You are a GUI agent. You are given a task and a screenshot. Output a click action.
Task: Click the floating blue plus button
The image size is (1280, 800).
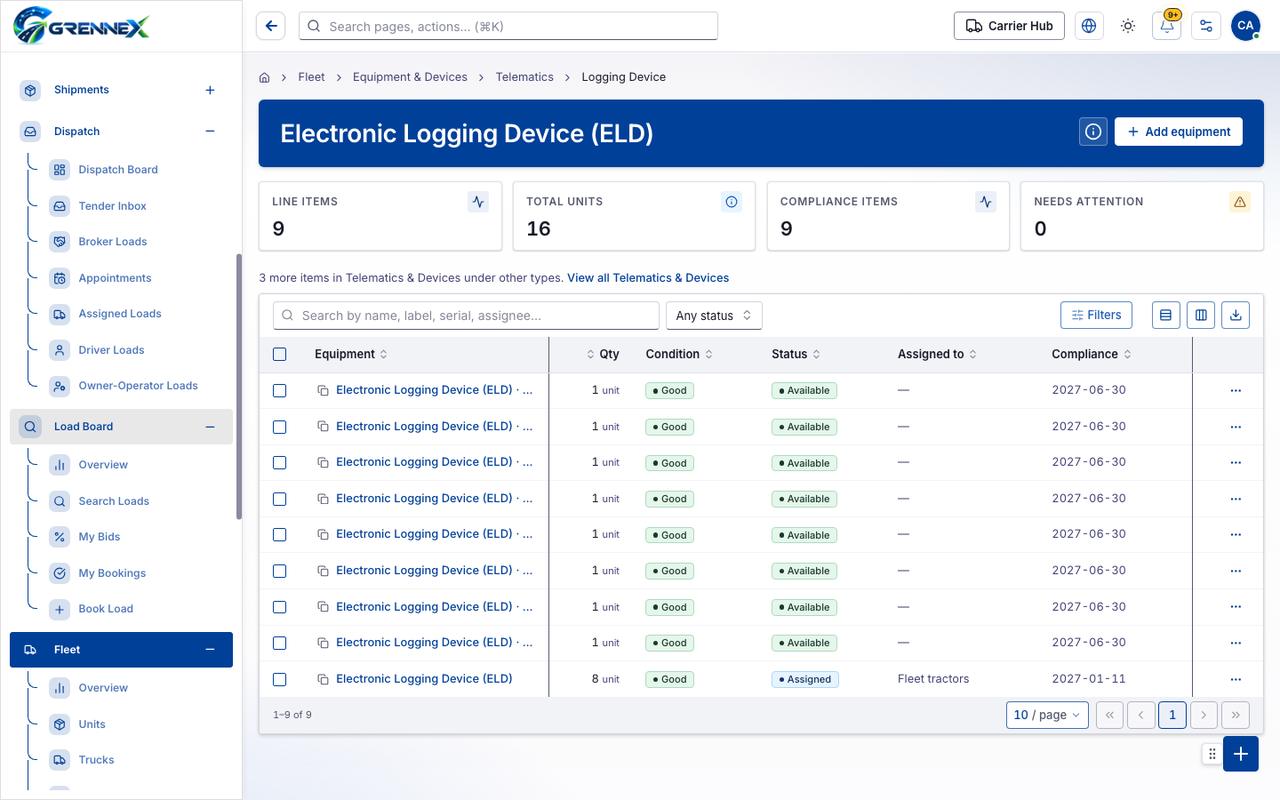click(x=1241, y=754)
